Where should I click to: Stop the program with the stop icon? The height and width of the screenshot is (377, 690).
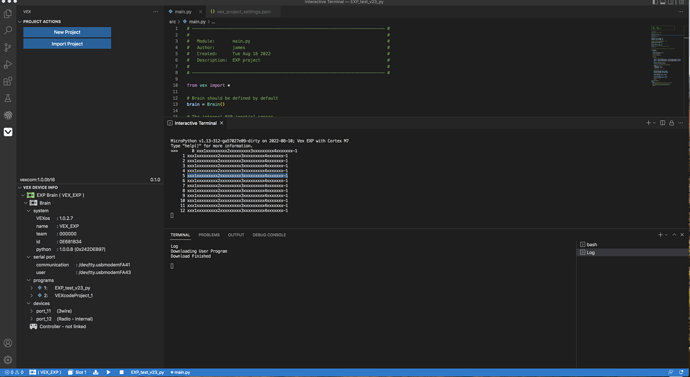pos(121,372)
